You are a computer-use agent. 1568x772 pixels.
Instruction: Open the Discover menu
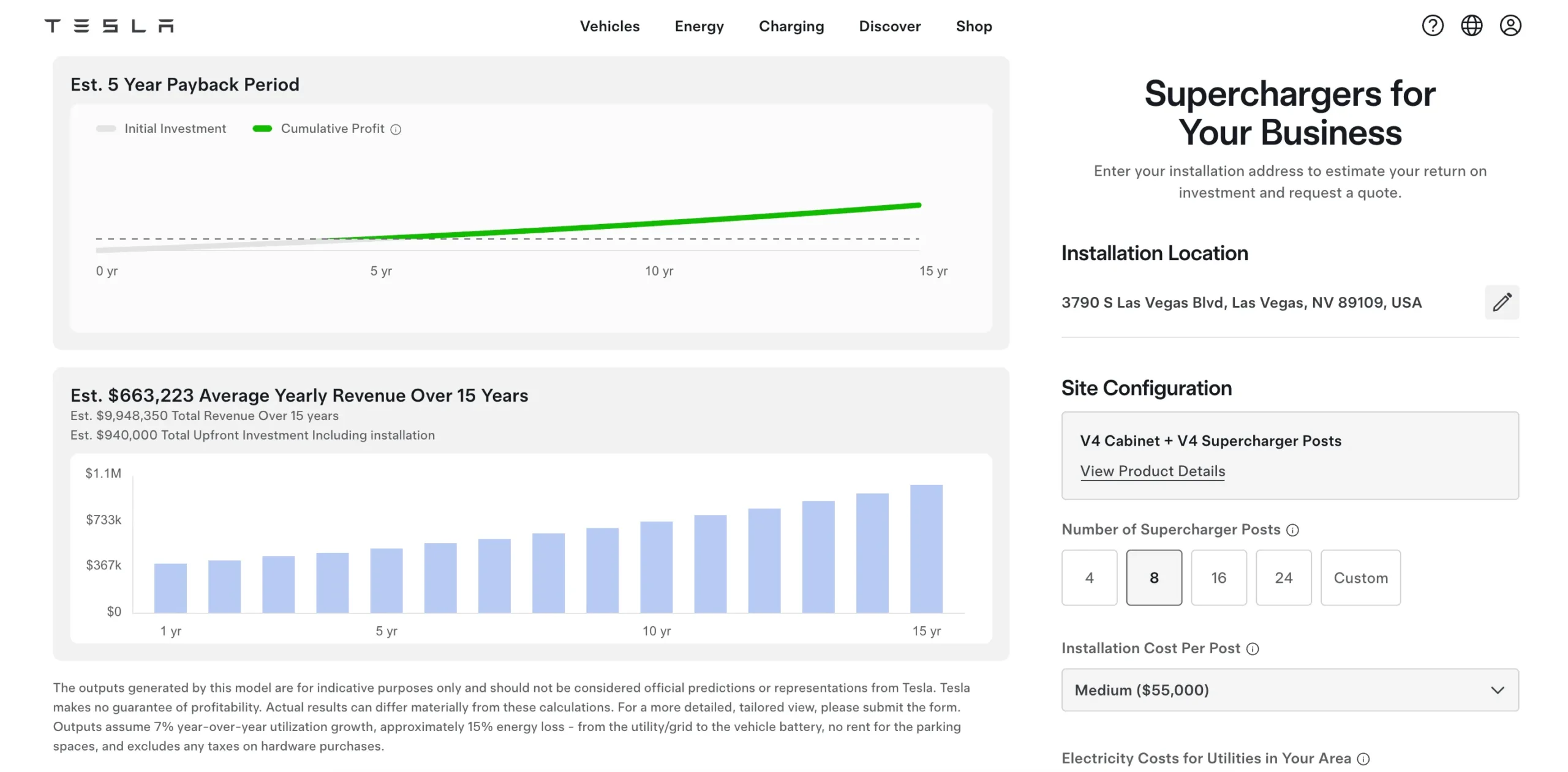(x=889, y=26)
